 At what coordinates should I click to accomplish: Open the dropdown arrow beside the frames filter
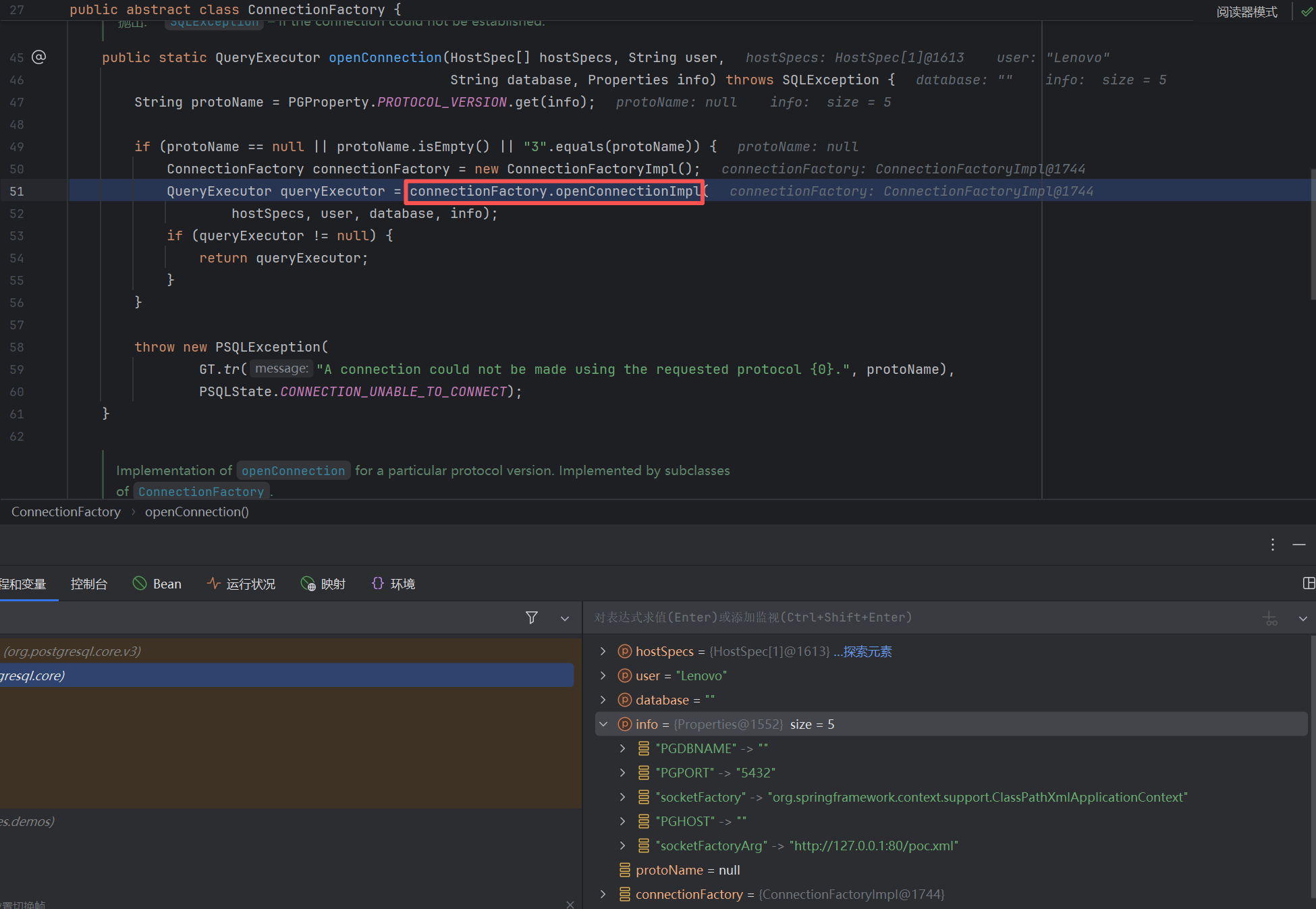[564, 618]
